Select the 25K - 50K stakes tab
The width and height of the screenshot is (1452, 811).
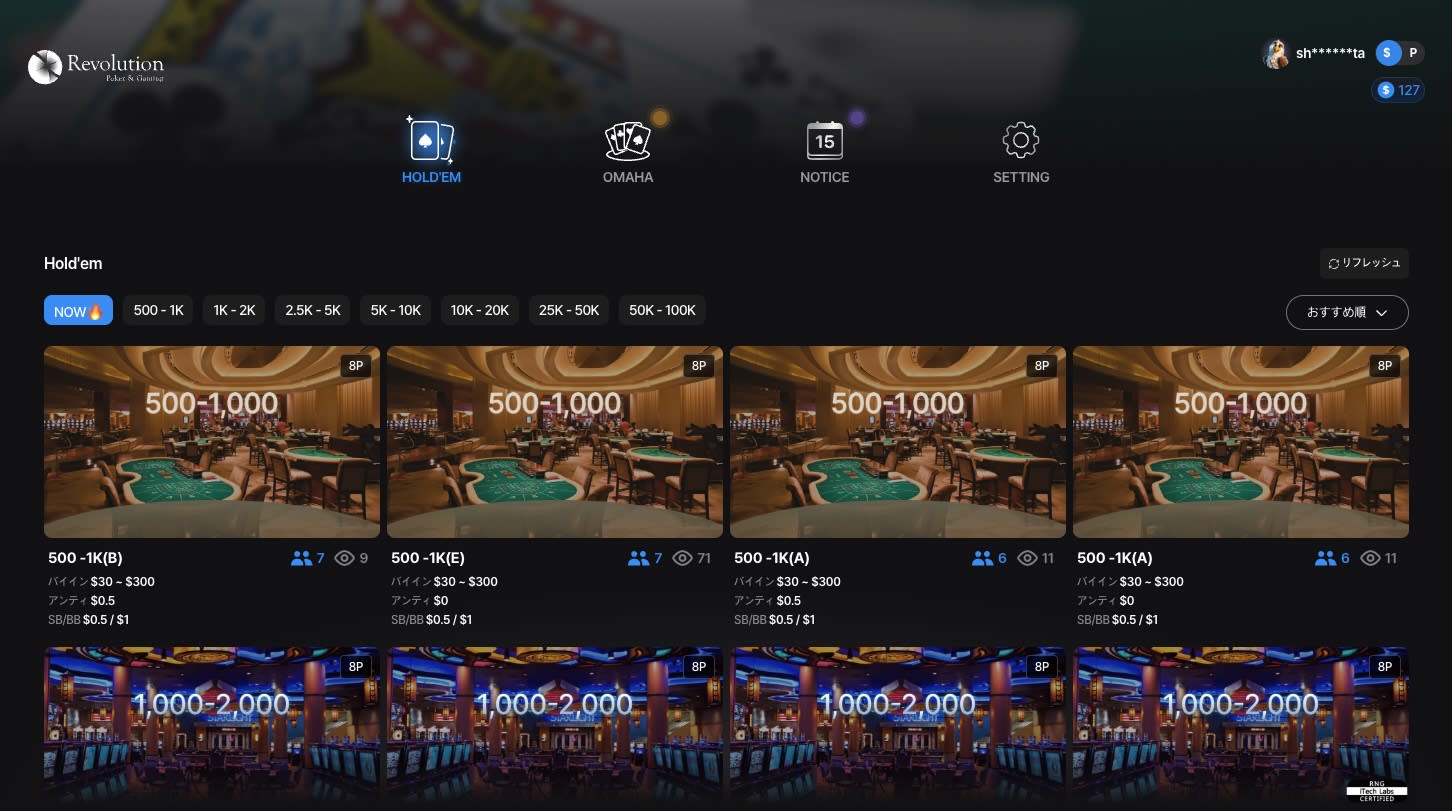pyautogui.click(x=569, y=311)
